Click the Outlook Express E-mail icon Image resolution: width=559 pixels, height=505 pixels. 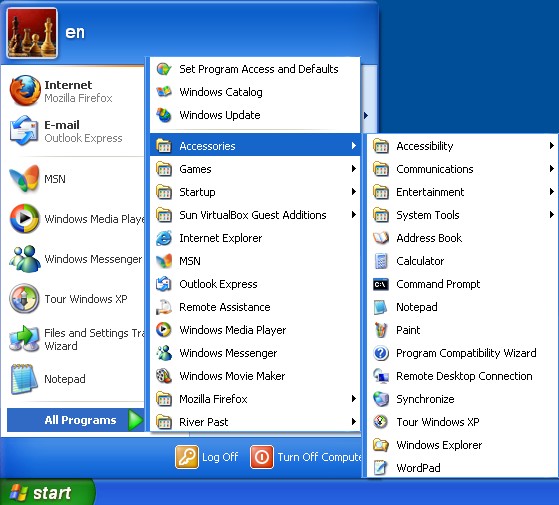pos(24,130)
